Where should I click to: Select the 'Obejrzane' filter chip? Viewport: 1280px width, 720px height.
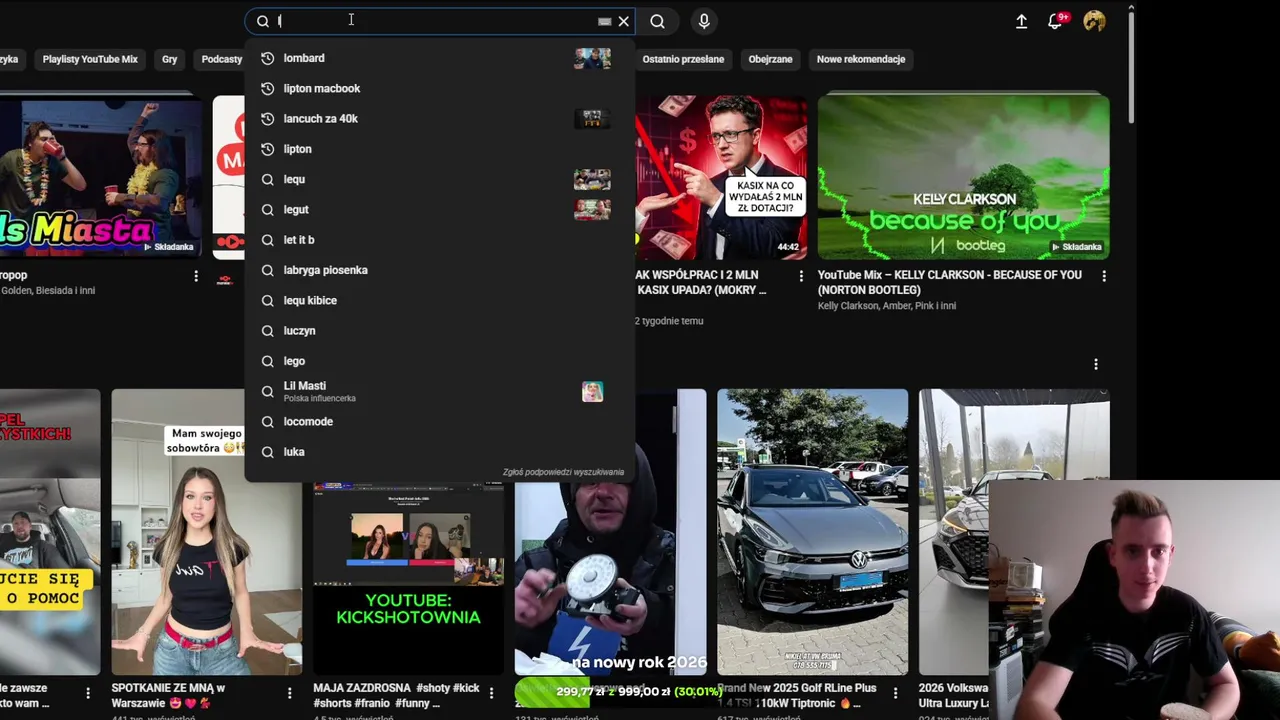[770, 59]
